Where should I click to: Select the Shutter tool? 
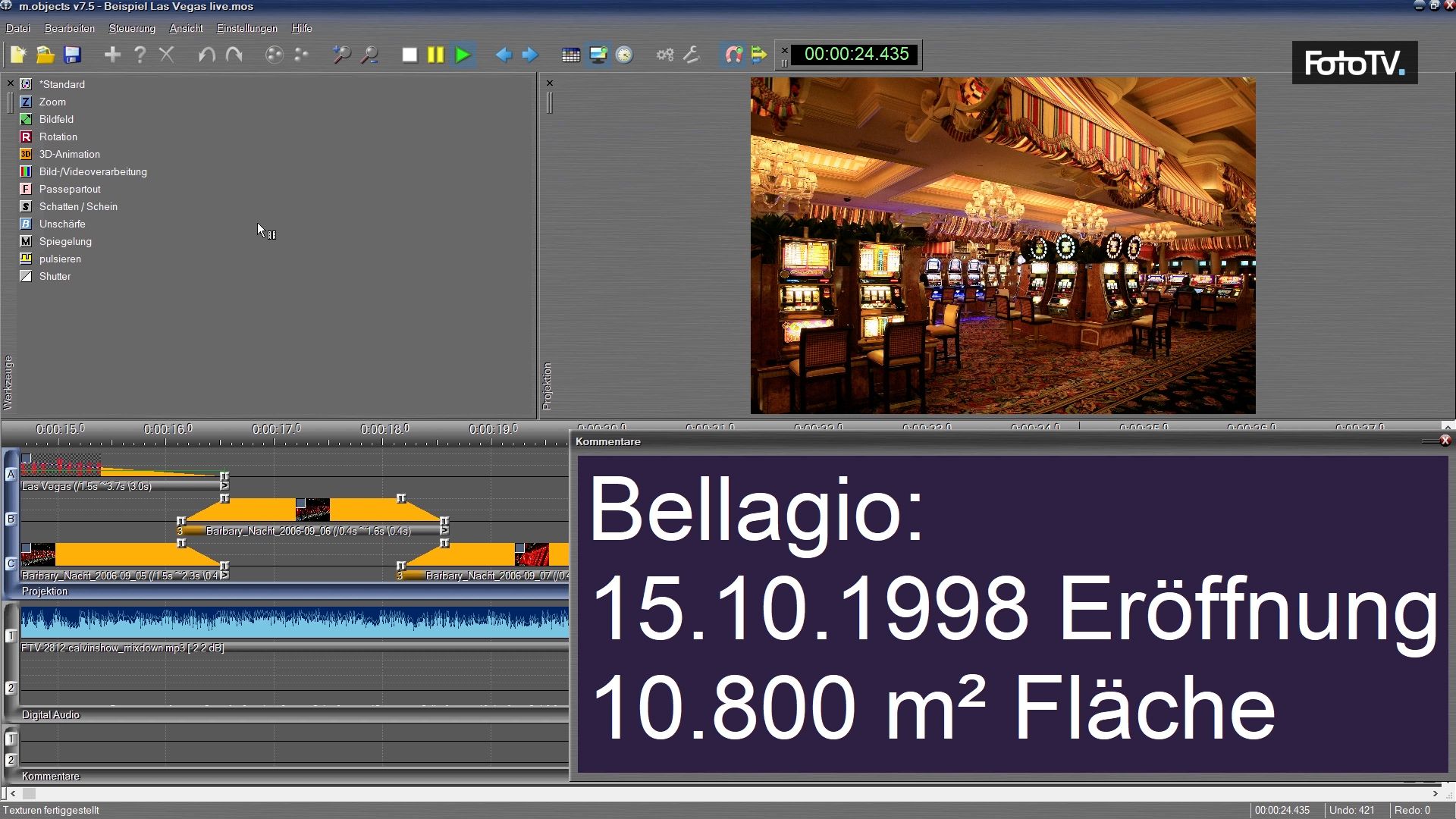click(45, 276)
